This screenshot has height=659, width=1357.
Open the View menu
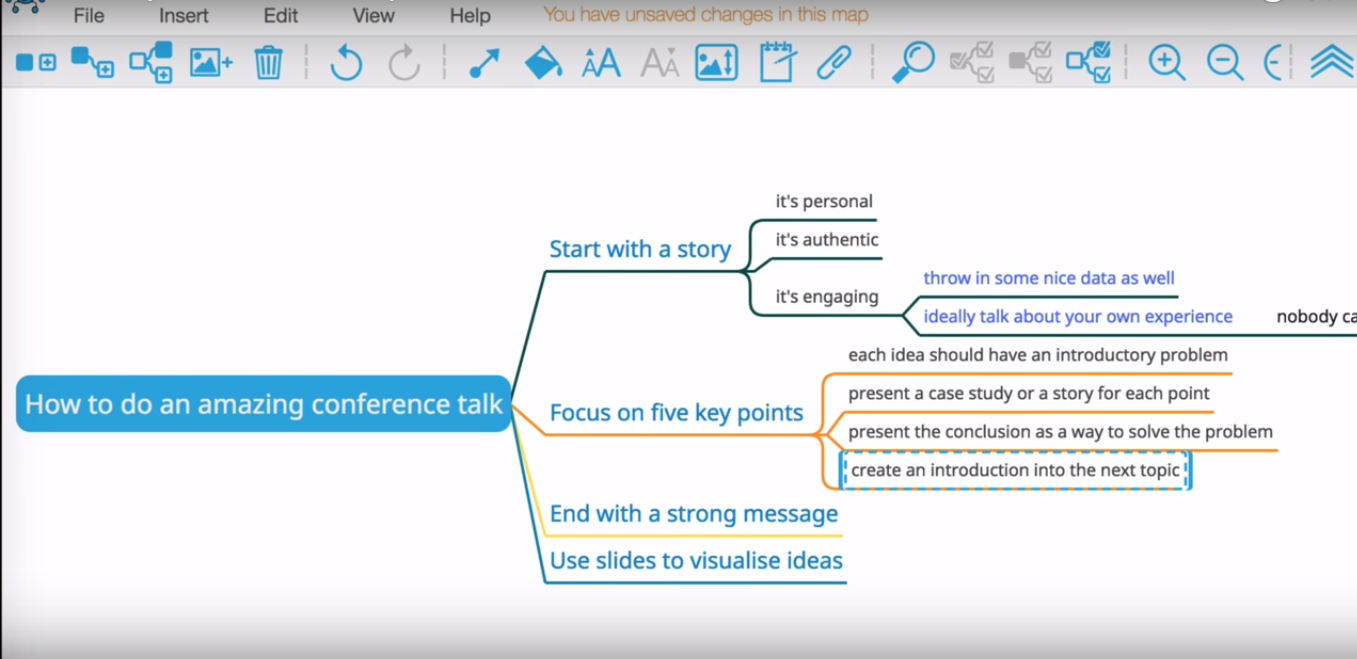tap(373, 16)
